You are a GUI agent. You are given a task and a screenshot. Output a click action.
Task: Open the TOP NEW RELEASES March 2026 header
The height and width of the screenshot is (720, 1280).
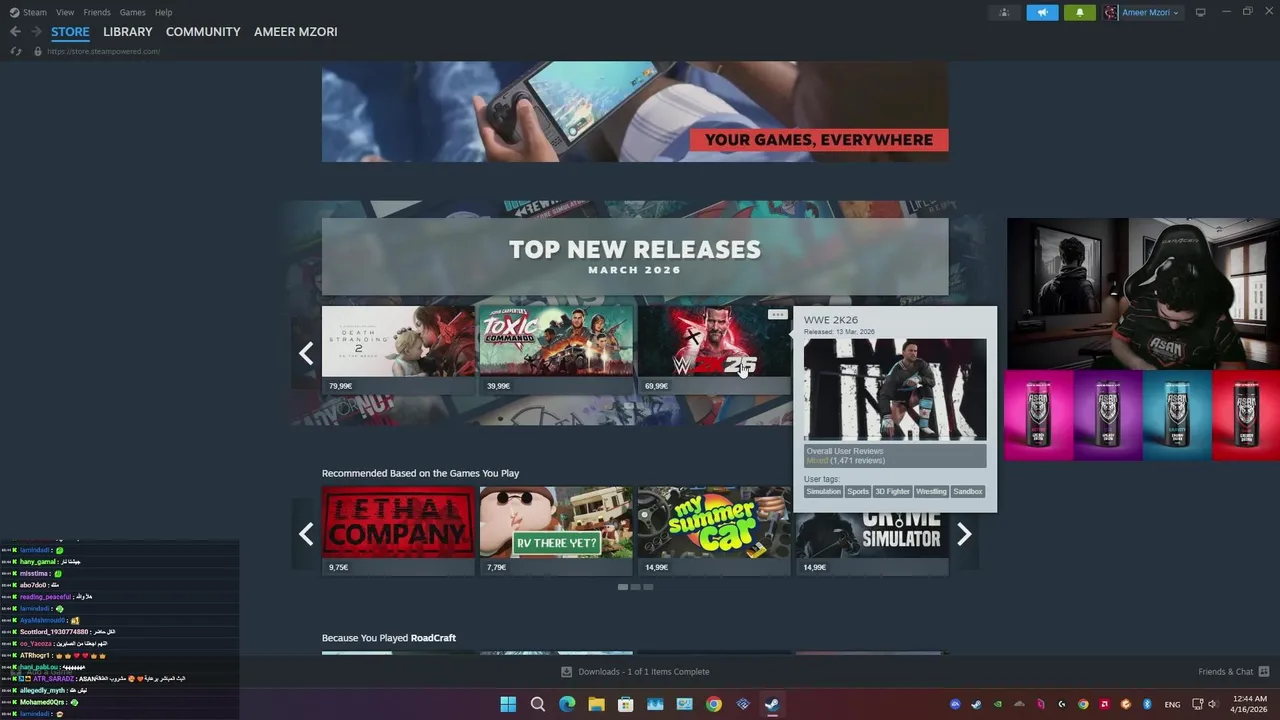(x=635, y=256)
